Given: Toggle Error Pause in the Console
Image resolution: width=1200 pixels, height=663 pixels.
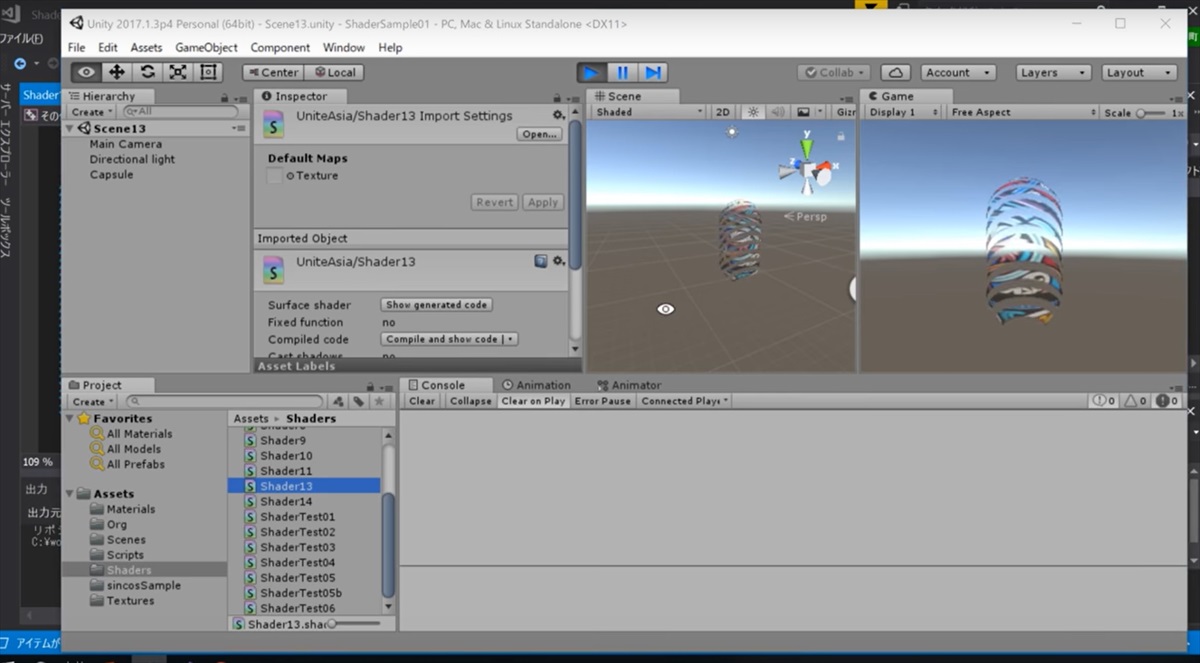Looking at the screenshot, I should click(602, 401).
